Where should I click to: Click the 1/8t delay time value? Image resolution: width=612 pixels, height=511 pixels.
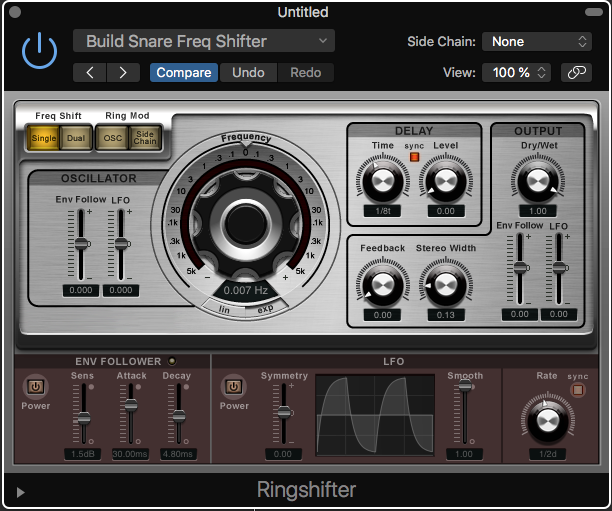pos(383,211)
